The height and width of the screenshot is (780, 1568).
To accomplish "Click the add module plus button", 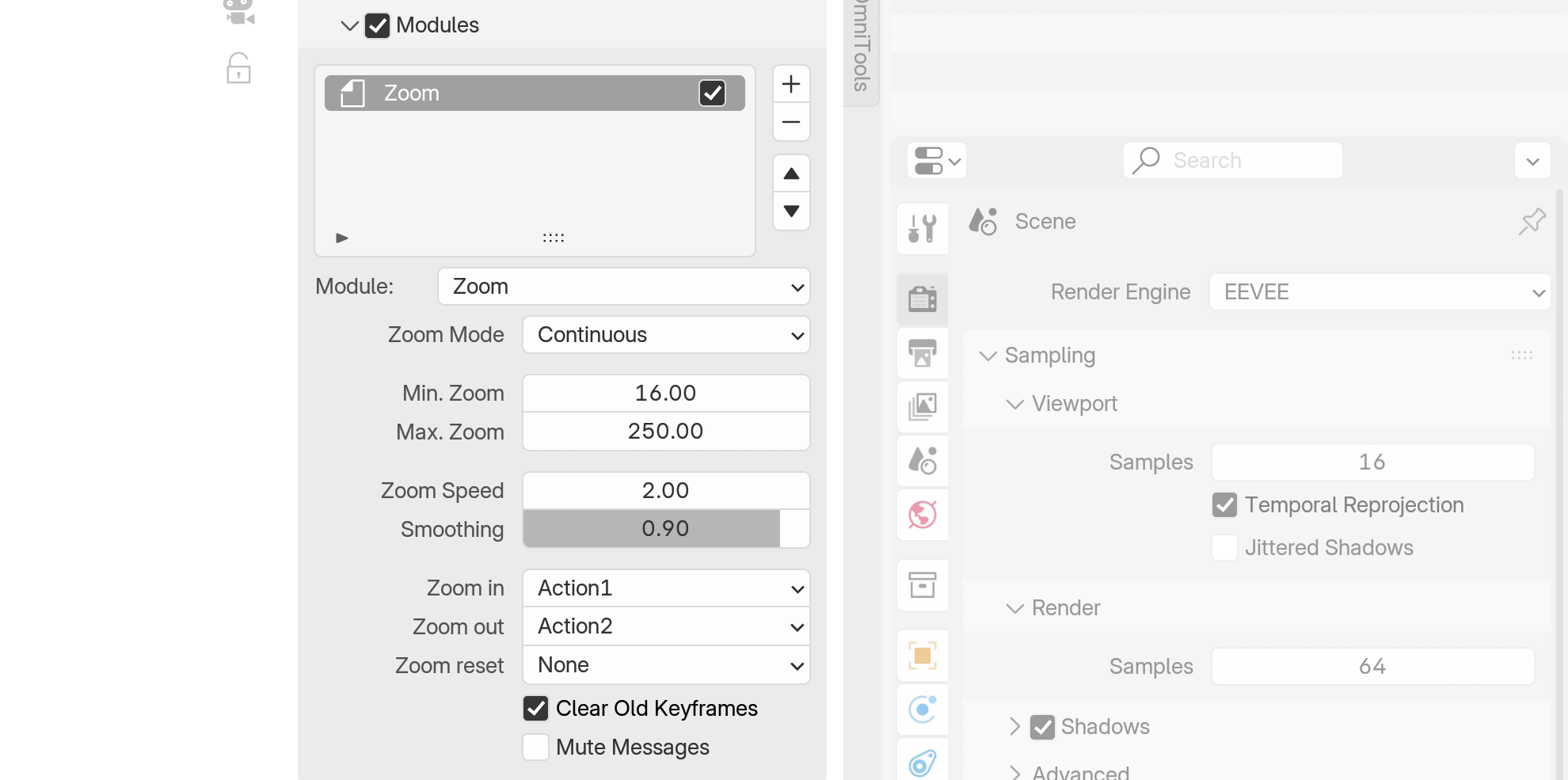I will (x=790, y=84).
